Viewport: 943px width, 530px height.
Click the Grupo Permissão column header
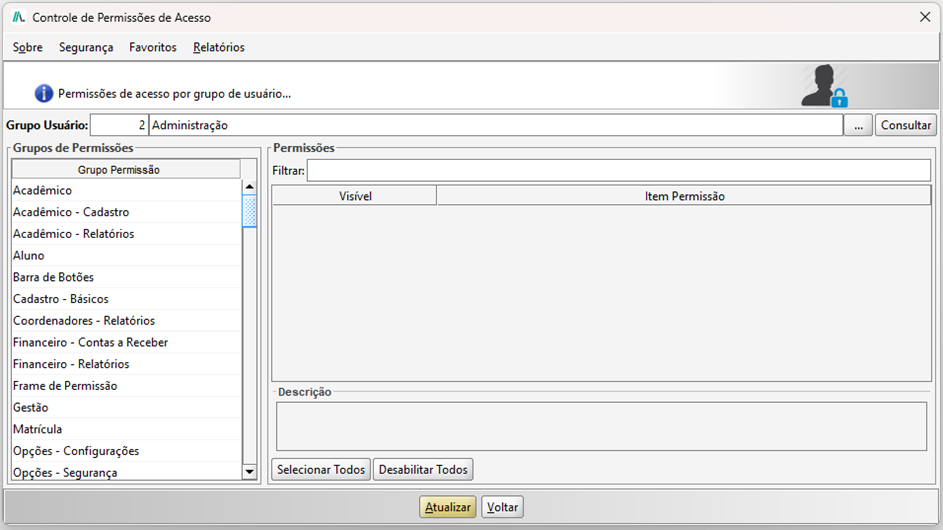[x=126, y=170]
